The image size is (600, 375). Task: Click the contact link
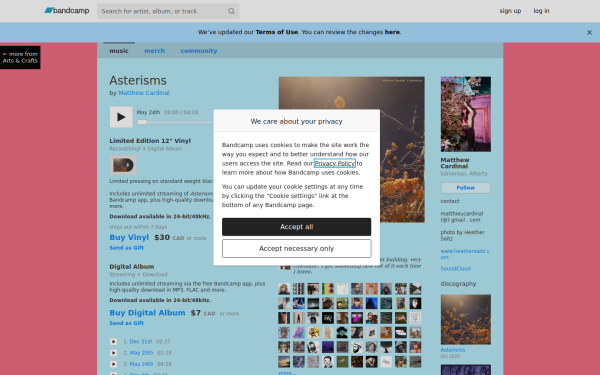click(450, 201)
